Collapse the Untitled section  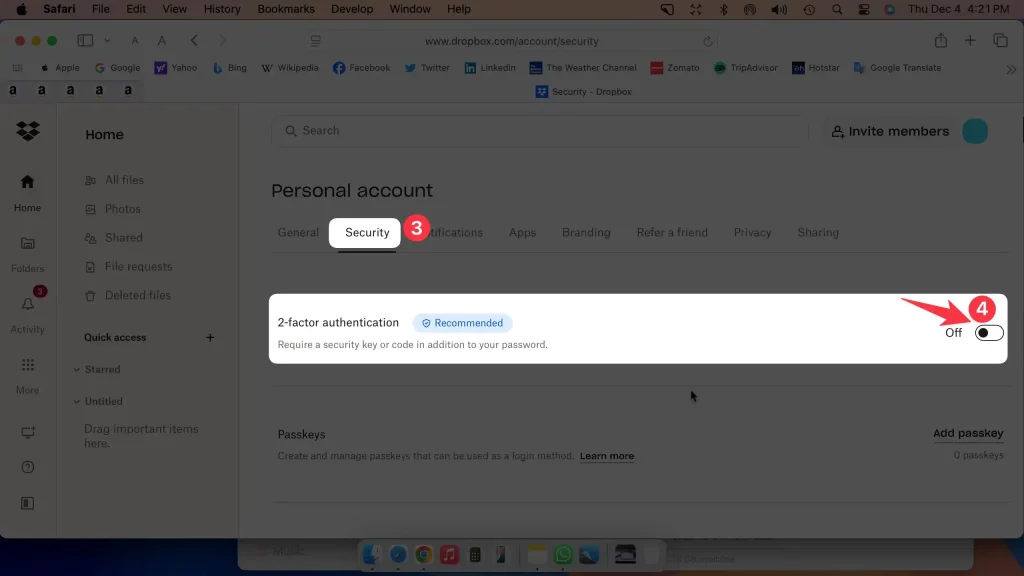(78, 401)
